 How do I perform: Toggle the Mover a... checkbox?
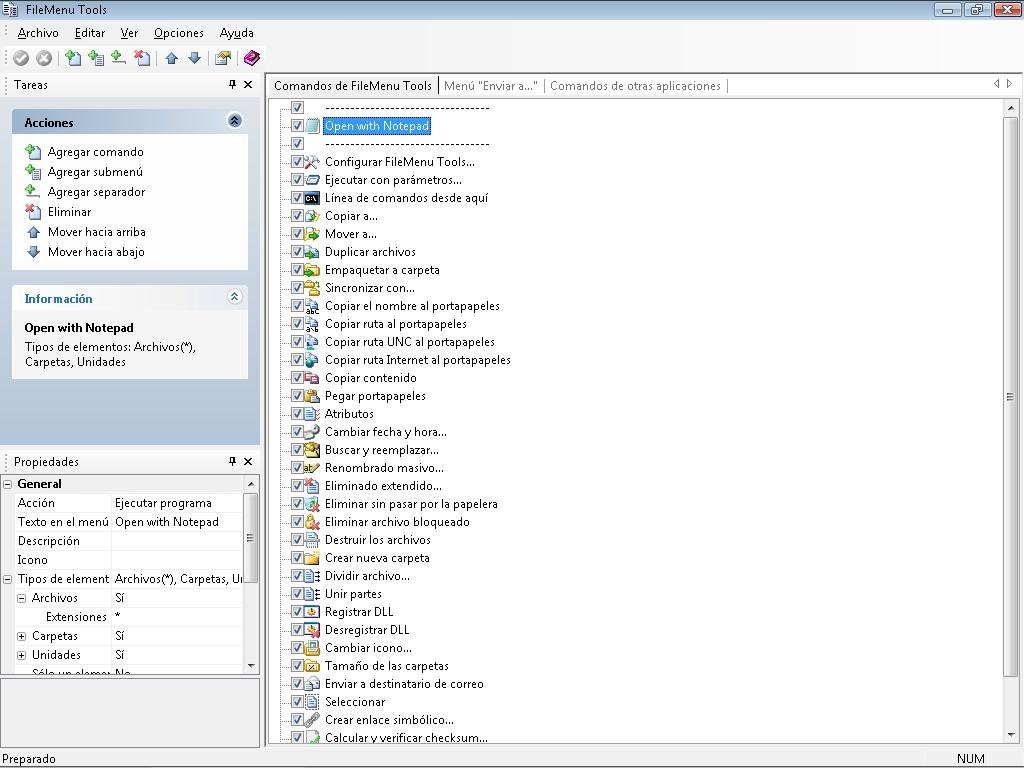(x=297, y=234)
